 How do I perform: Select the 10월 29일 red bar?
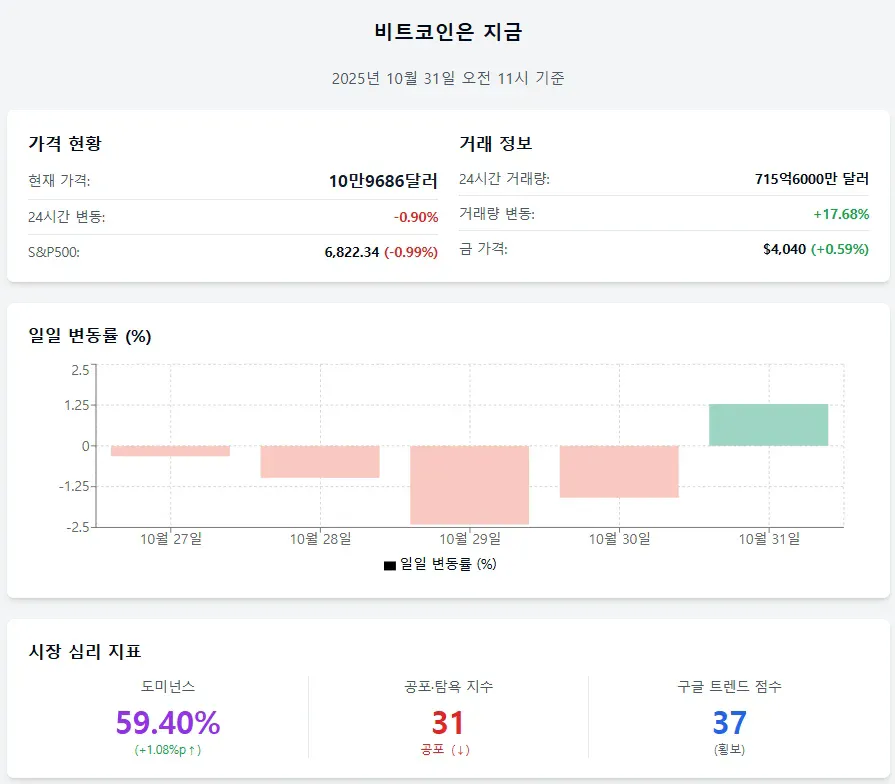(x=469, y=485)
